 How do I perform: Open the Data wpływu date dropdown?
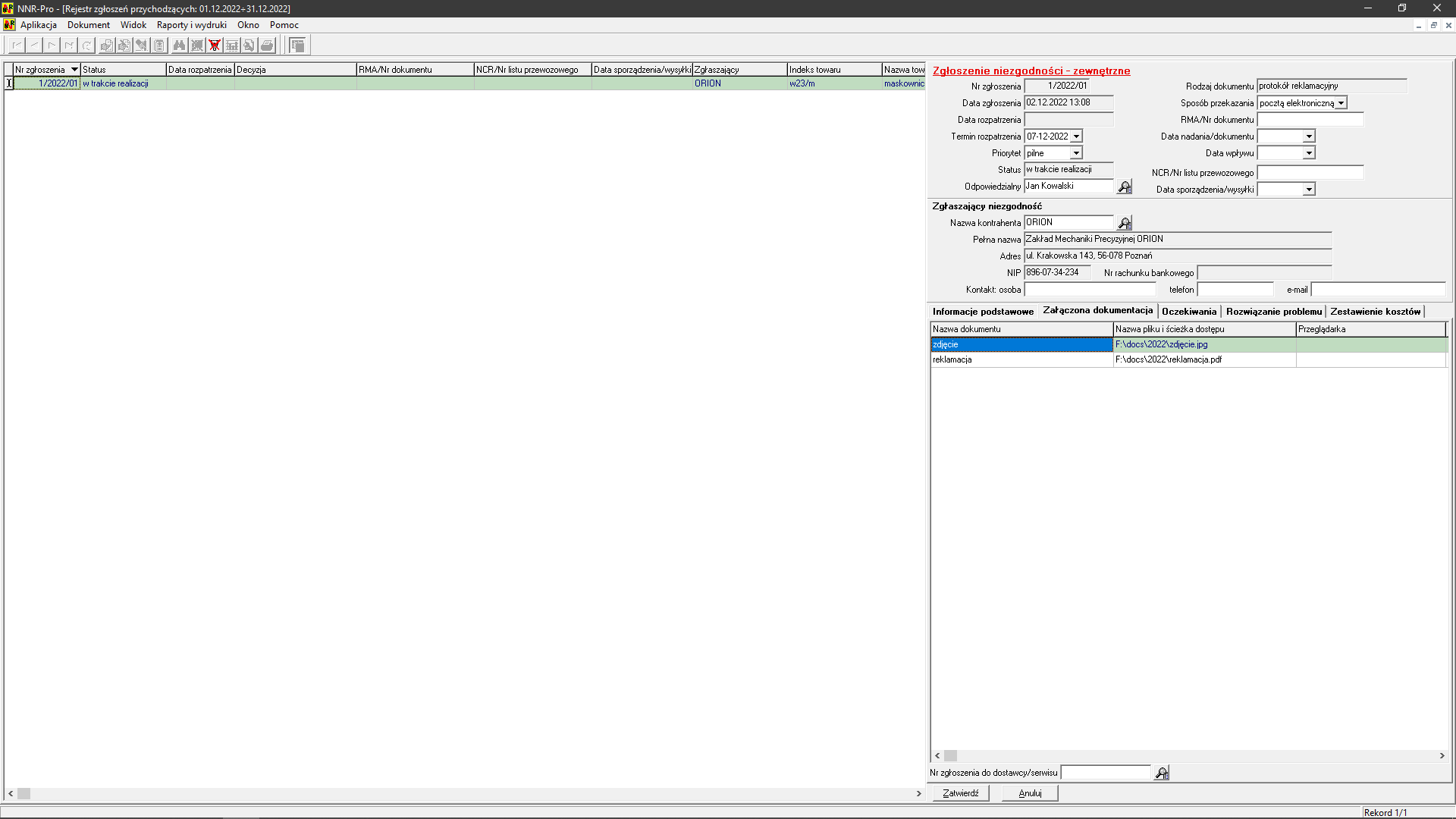pos(1309,153)
